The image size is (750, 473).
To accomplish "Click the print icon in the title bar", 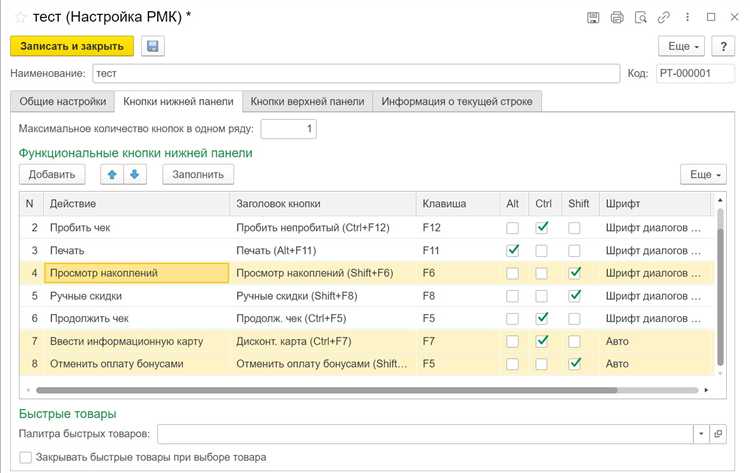I will pos(616,17).
